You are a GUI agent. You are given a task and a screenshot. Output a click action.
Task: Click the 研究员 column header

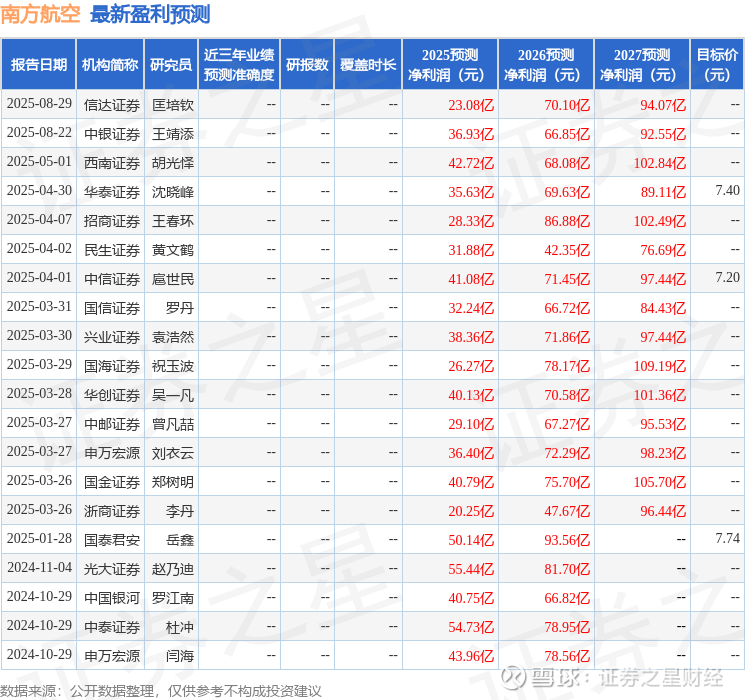click(x=171, y=65)
